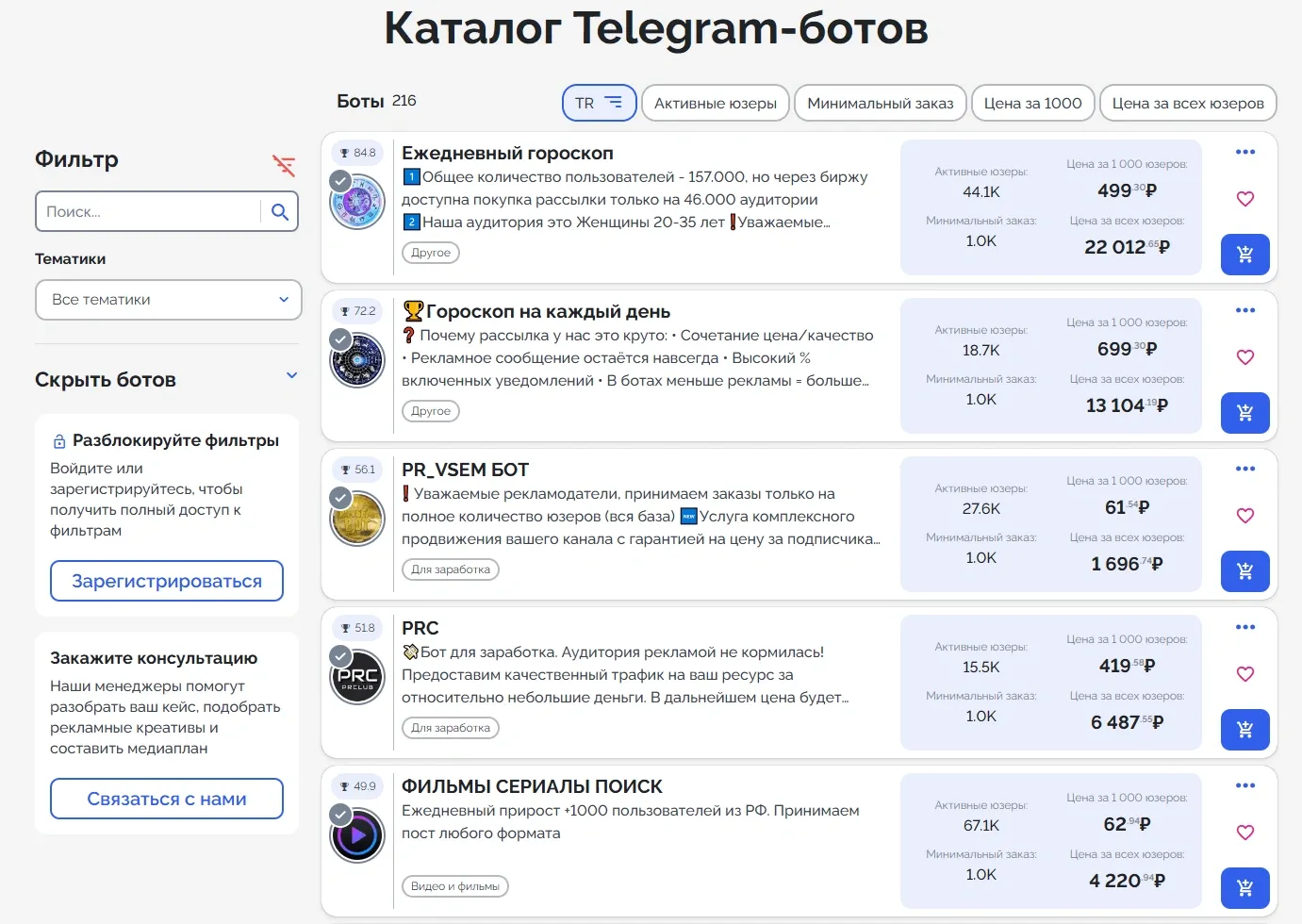Open more options for PRC bot
Screen dimensions: 1302x924
1245,627
